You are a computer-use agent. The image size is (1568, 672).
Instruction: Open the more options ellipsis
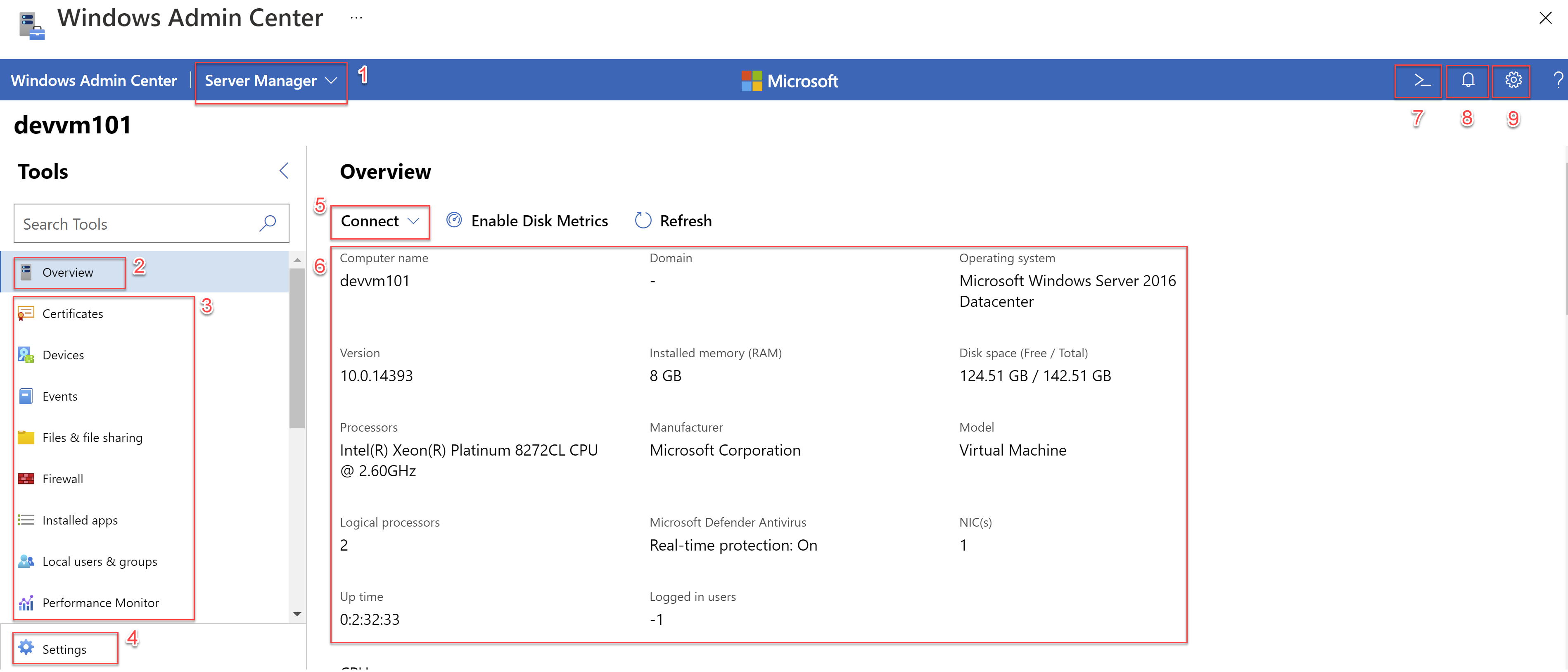(x=356, y=18)
